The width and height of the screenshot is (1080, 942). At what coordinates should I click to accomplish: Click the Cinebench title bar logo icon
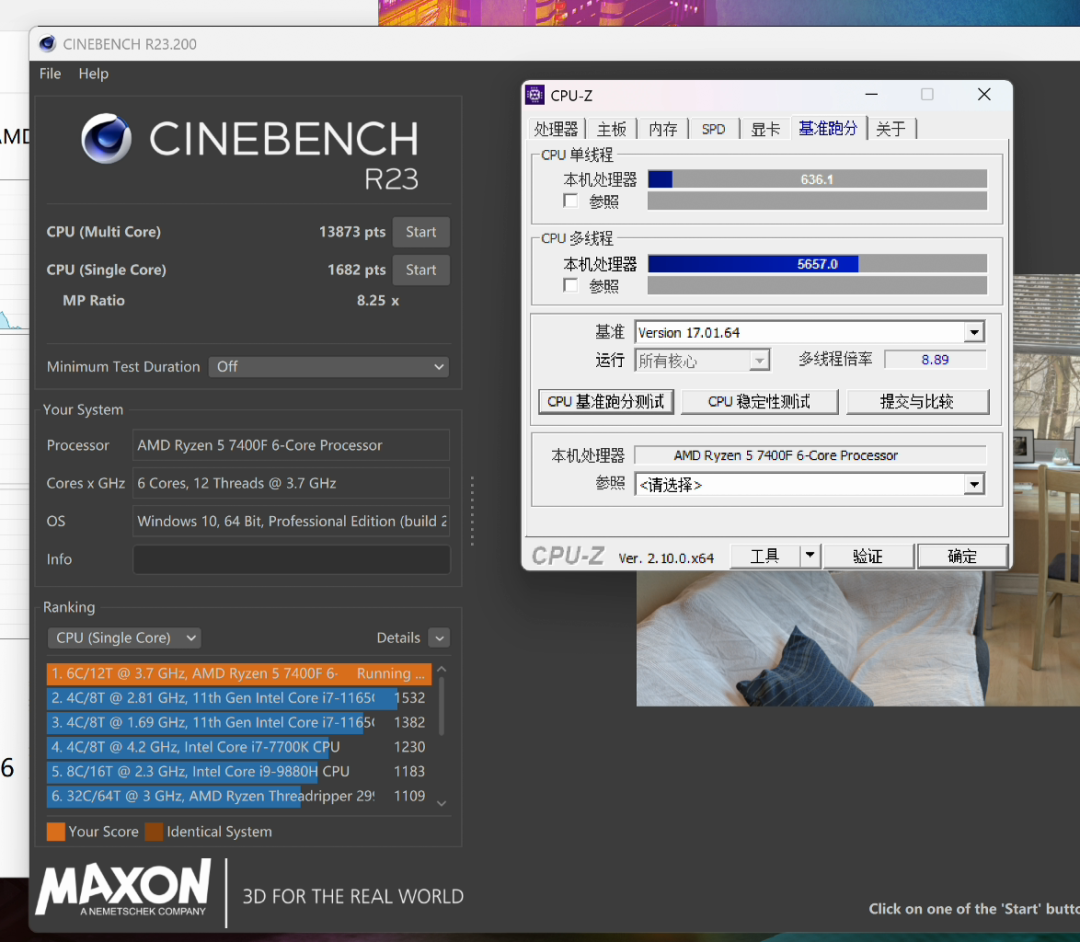pos(48,44)
